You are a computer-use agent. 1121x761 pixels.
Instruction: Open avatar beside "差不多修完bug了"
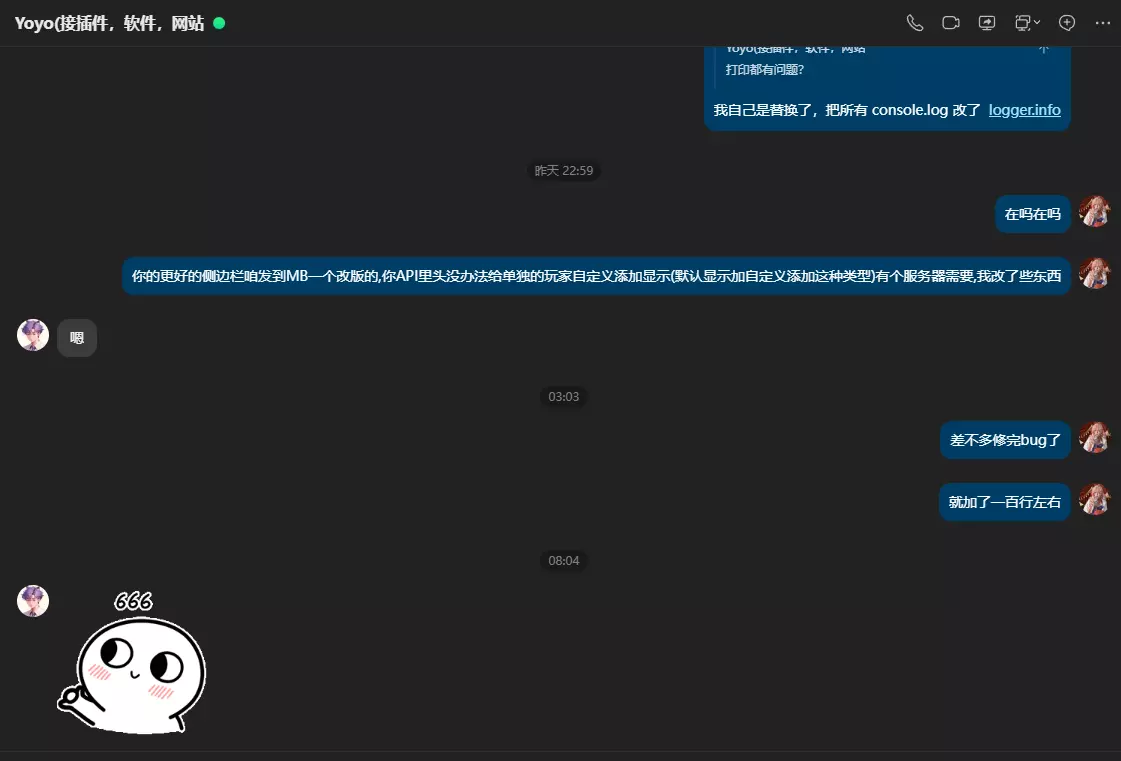pyautogui.click(x=1094, y=437)
